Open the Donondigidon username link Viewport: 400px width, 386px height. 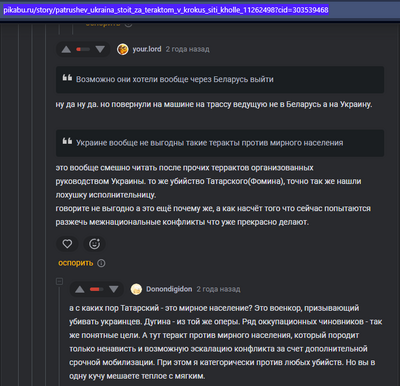pyautogui.click(x=169, y=289)
